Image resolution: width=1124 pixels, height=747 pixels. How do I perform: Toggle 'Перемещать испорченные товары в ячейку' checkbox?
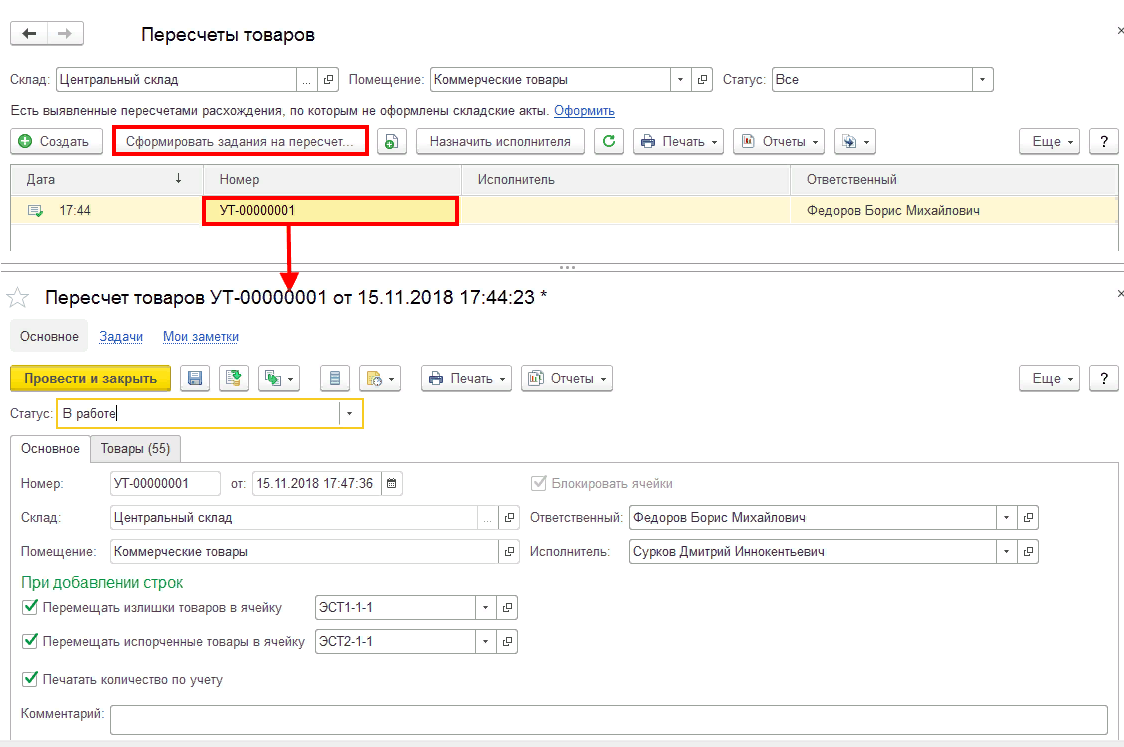[29, 641]
